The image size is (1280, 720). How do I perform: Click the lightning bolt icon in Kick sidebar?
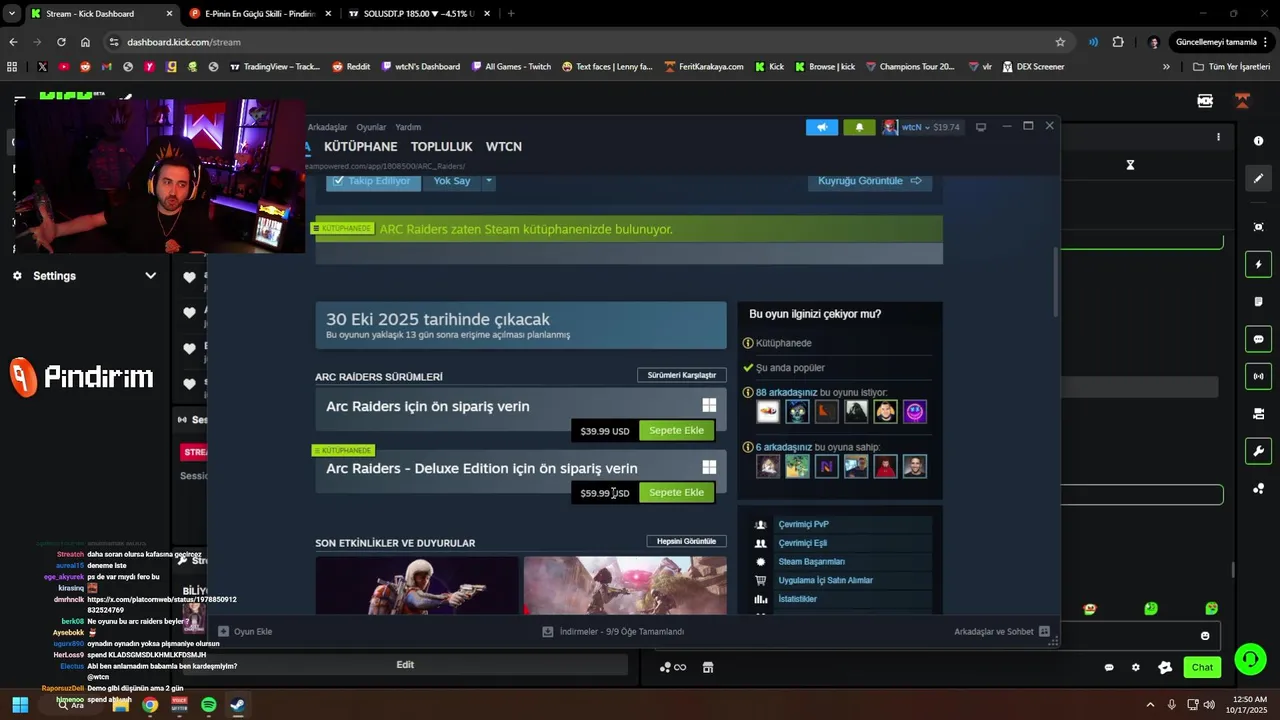(1258, 264)
